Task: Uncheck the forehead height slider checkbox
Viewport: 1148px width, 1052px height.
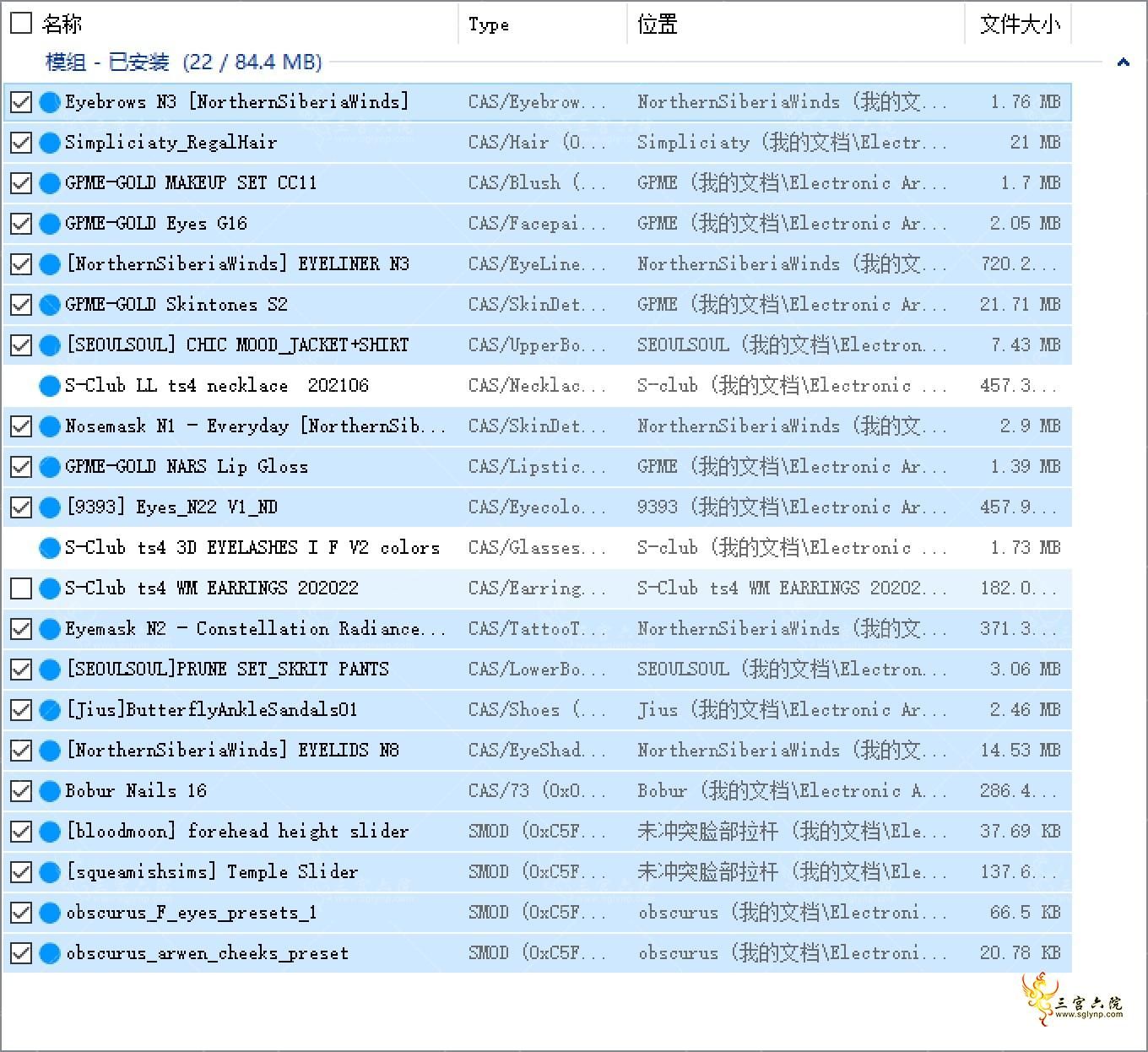Action: [x=20, y=832]
